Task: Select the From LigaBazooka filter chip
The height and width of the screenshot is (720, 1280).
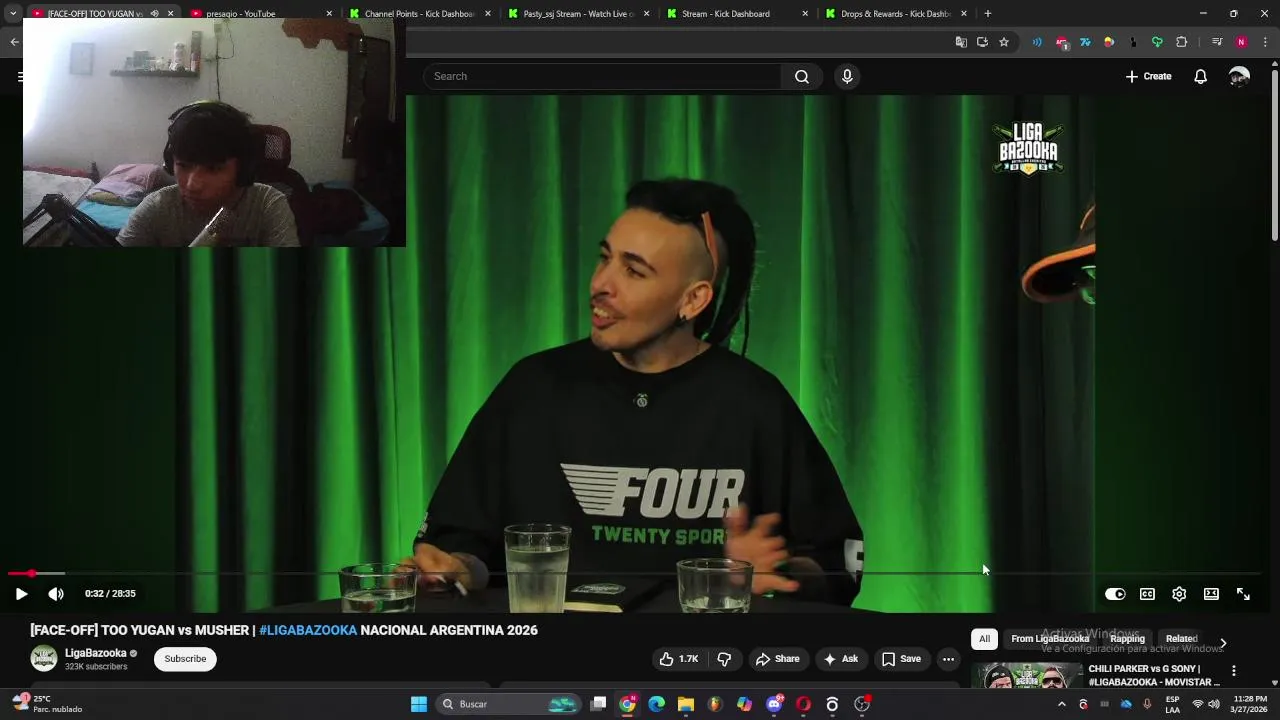Action: pyautogui.click(x=1049, y=639)
